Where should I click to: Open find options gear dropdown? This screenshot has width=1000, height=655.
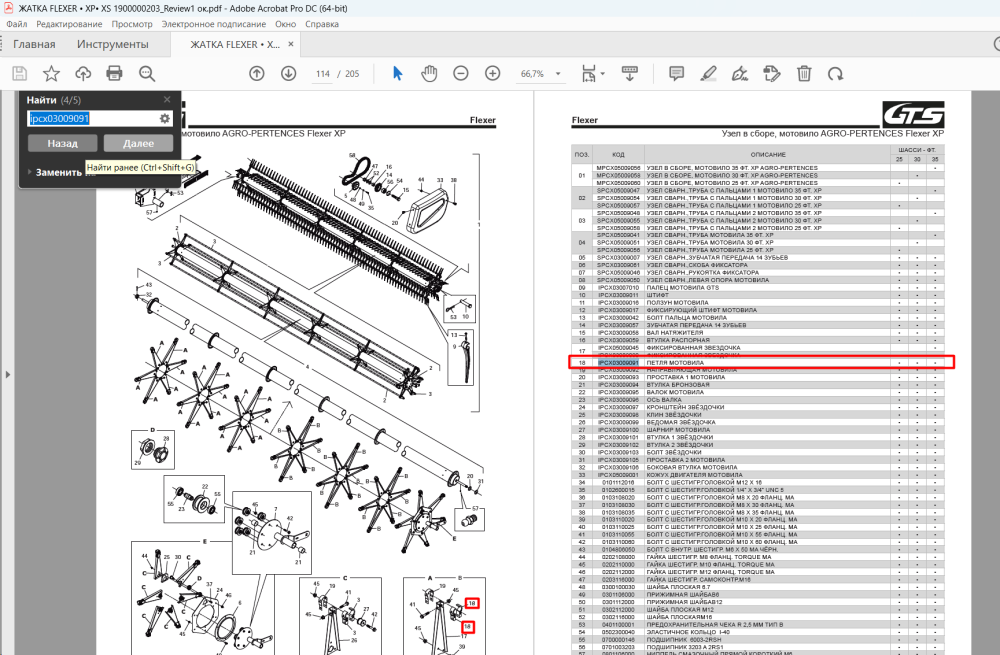pyautogui.click(x=165, y=119)
